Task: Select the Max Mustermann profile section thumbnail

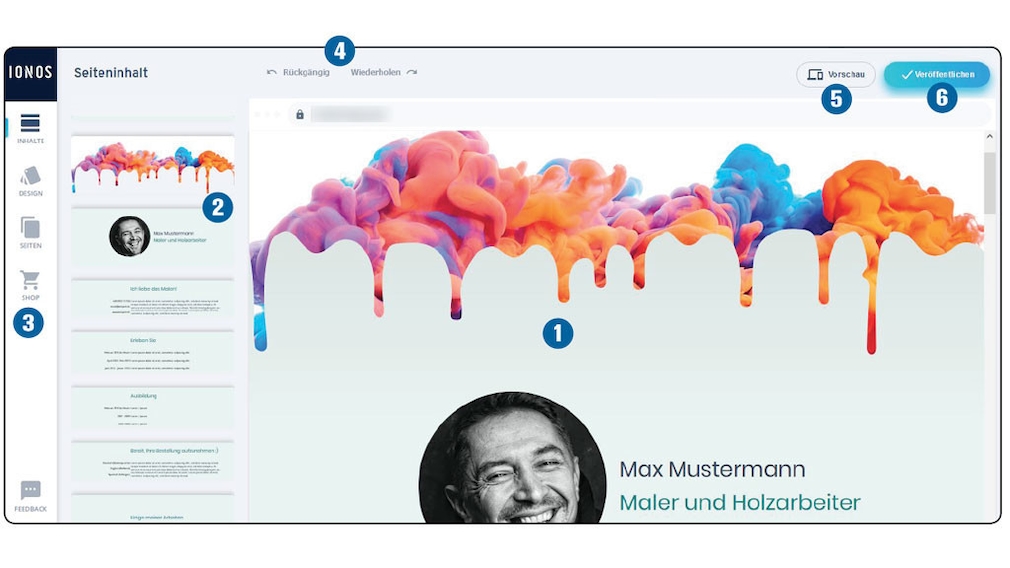Action: (152, 237)
